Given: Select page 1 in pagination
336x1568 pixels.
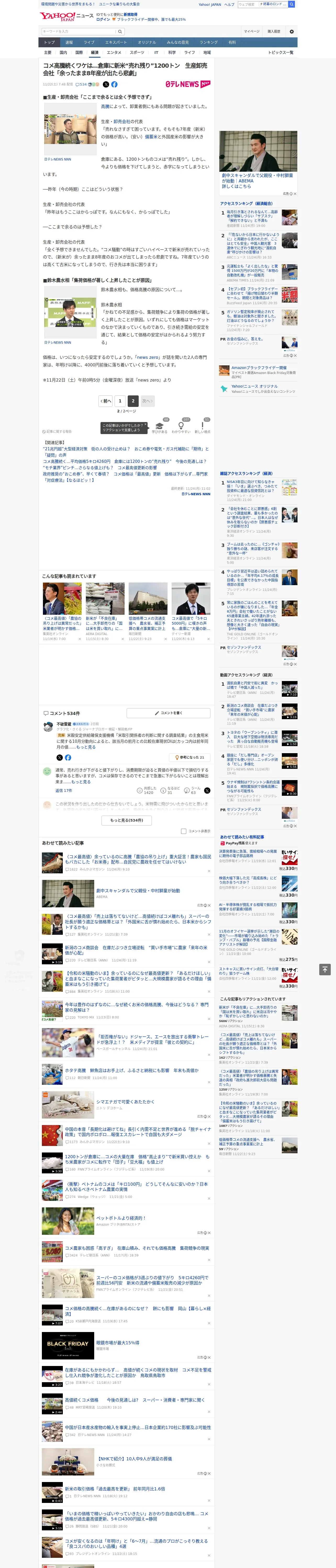Looking at the screenshot, I should click(120, 401).
